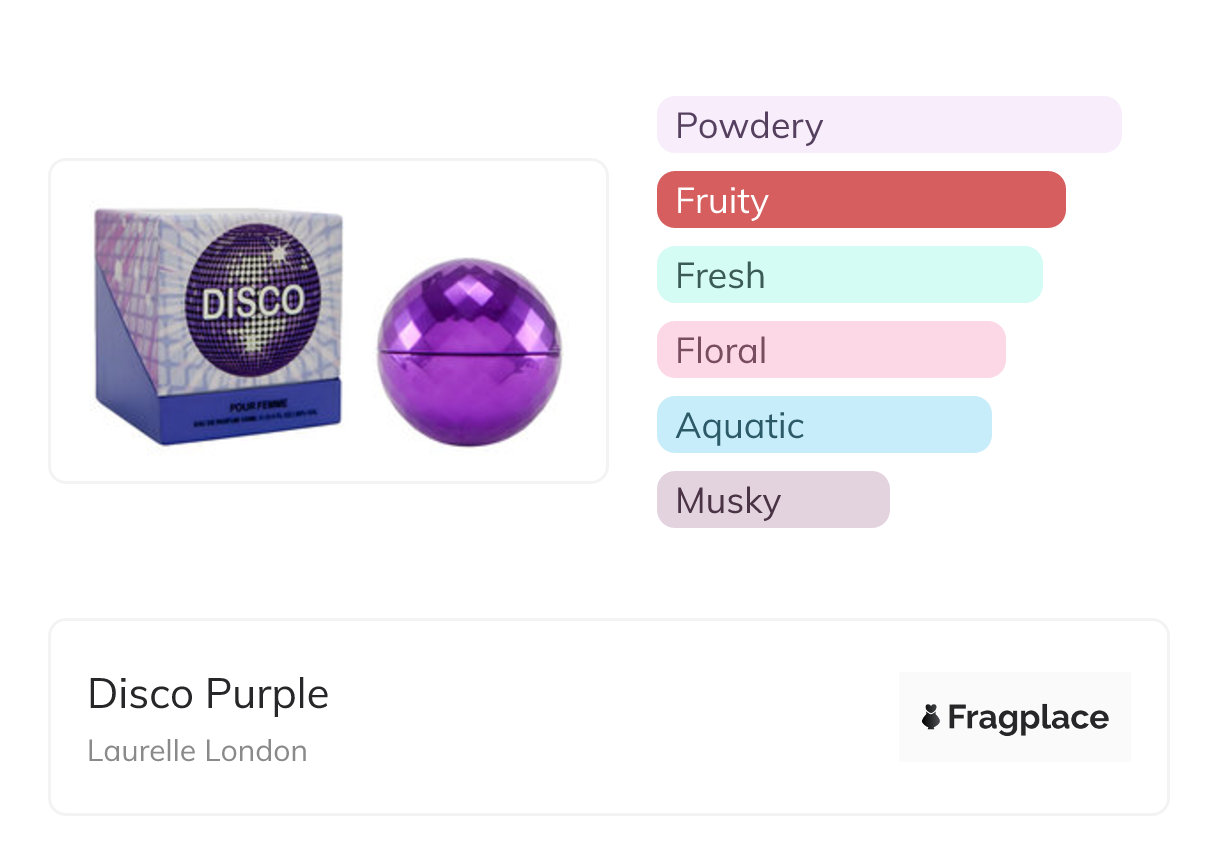Click the red Fruity accord bar

pos(860,200)
